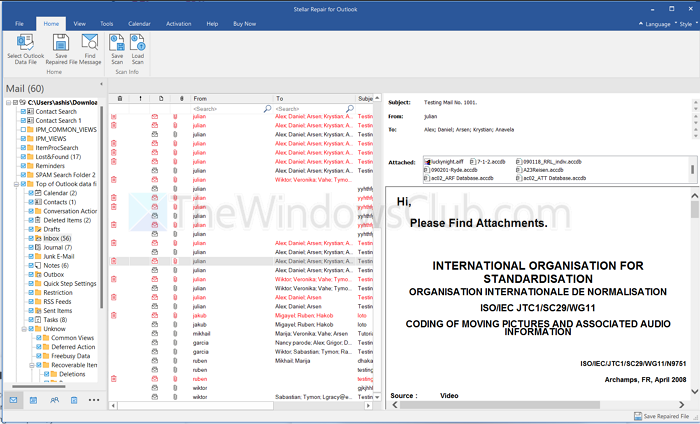Click the Load Scan icon
Screen dimensions: 700x424
click(x=138, y=43)
